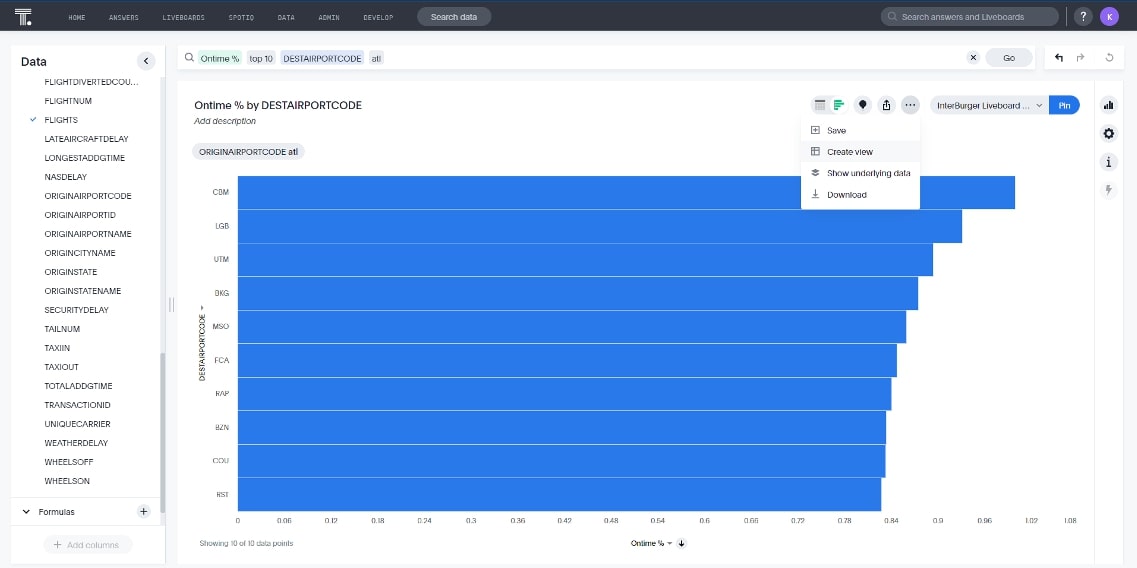Click the info icon in right sidebar

pos(1108,162)
